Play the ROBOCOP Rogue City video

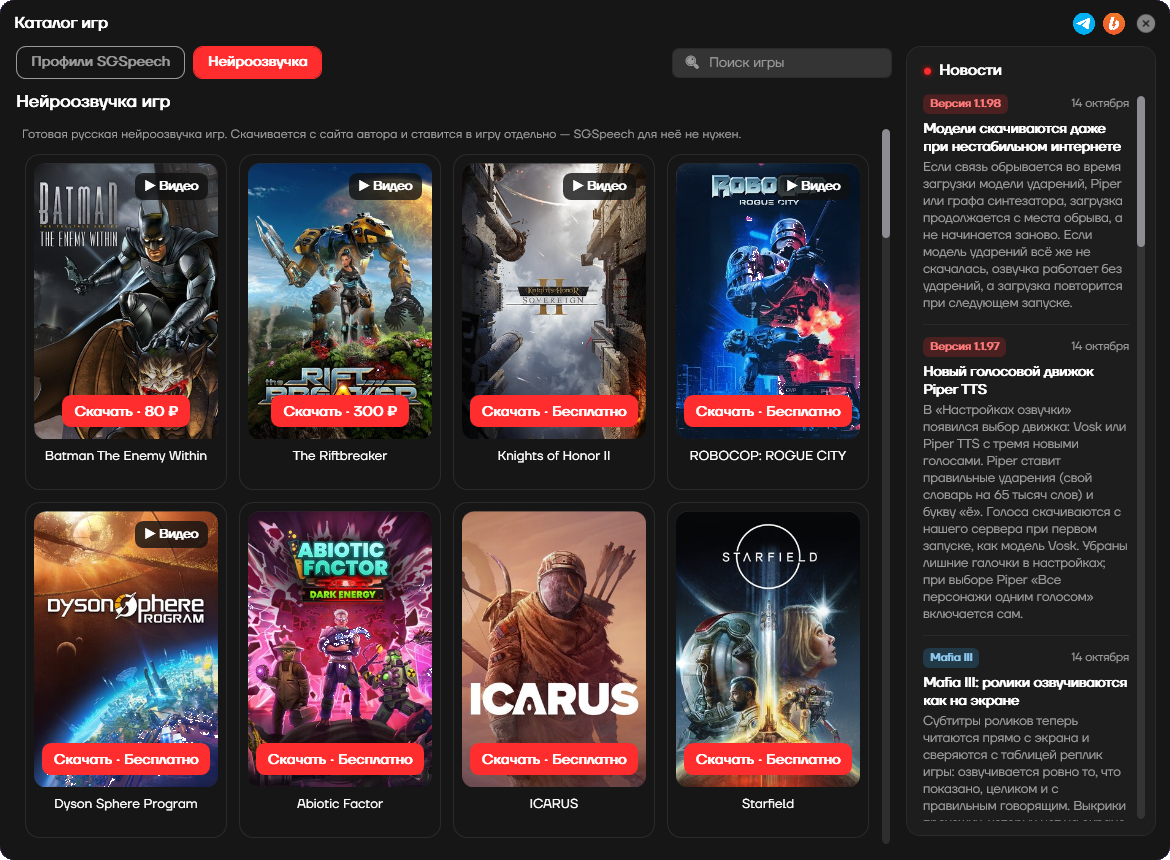click(813, 186)
